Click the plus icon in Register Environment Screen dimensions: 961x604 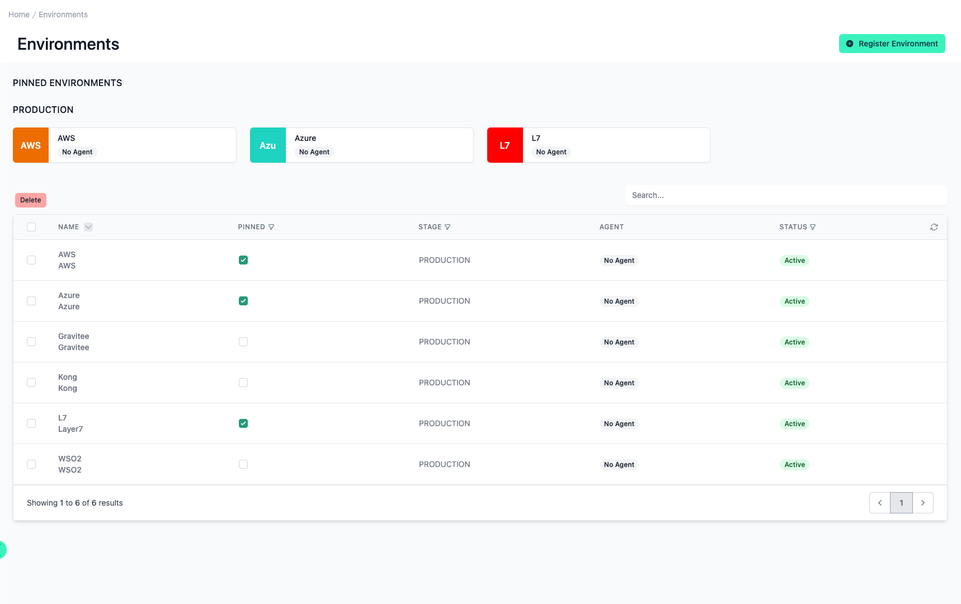pyautogui.click(x=850, y=43)
